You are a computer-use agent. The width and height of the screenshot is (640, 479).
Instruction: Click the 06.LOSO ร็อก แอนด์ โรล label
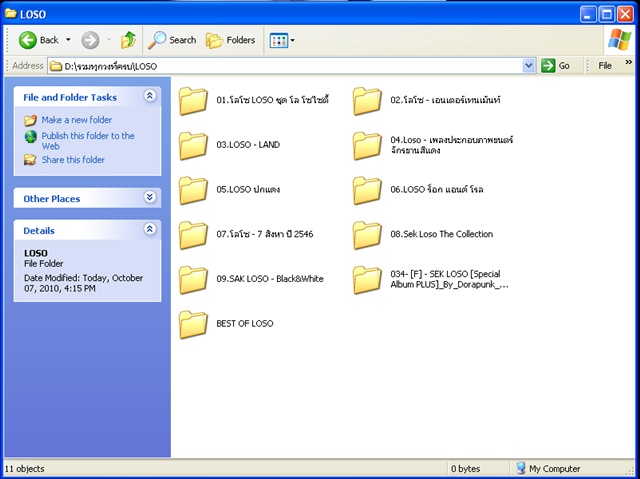tap(437, 190)
